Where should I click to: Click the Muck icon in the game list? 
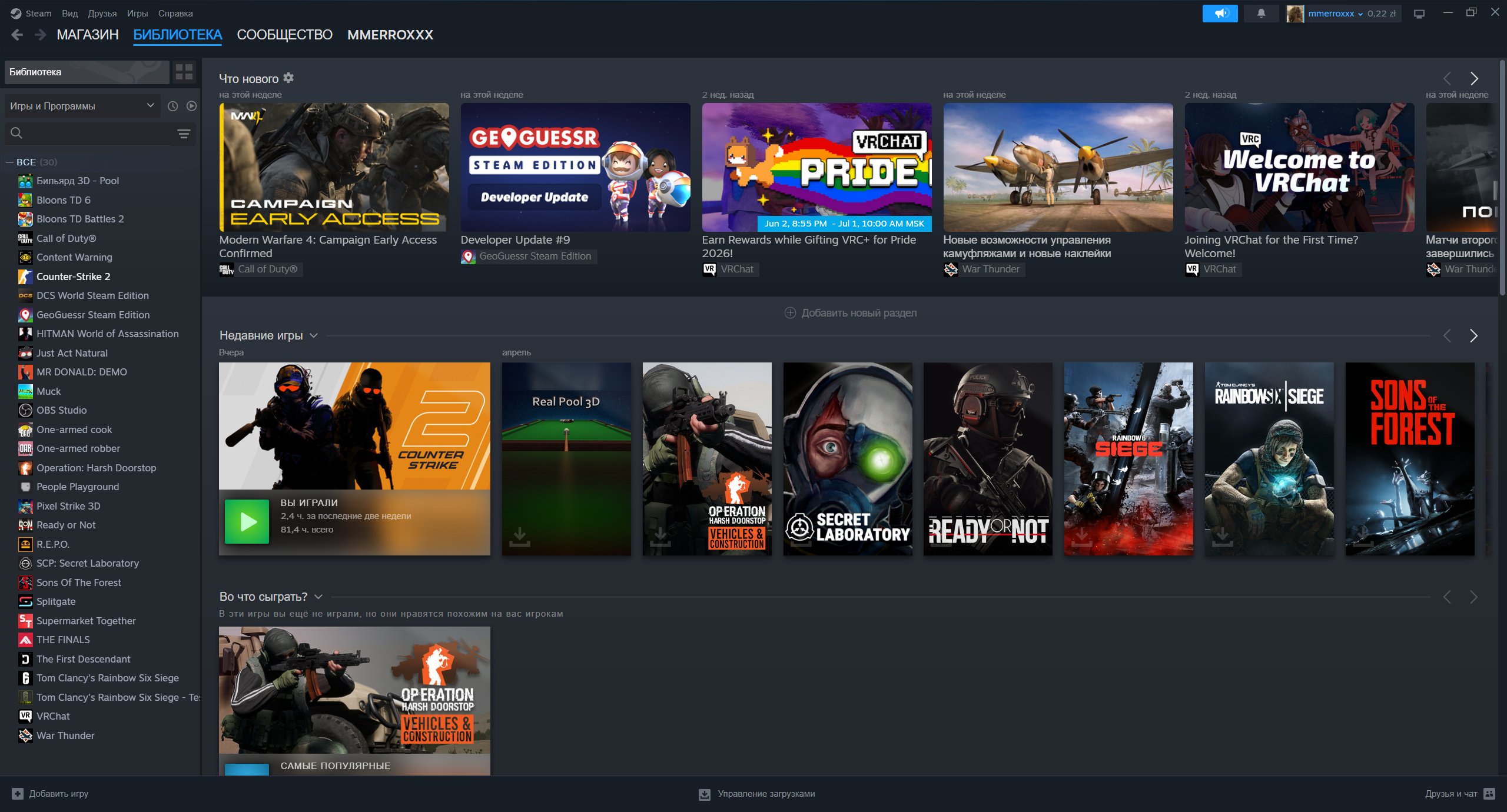click(x=25, y=391)
